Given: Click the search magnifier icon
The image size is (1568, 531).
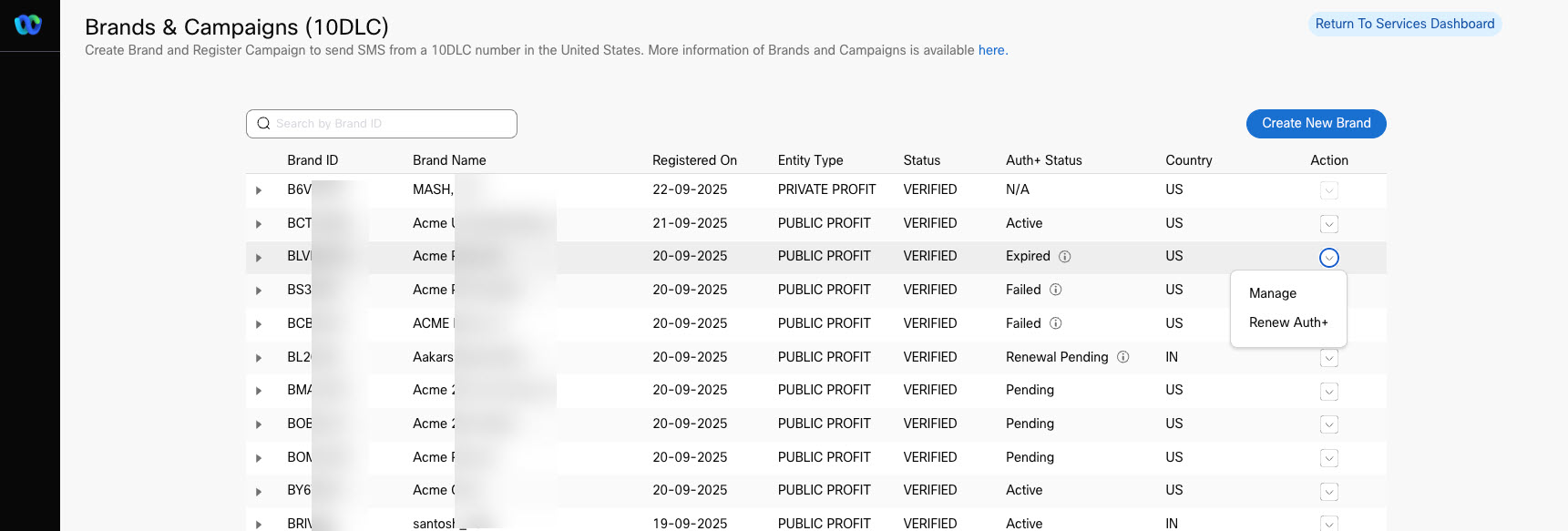Looking at the screenshot, I should 263,123.
